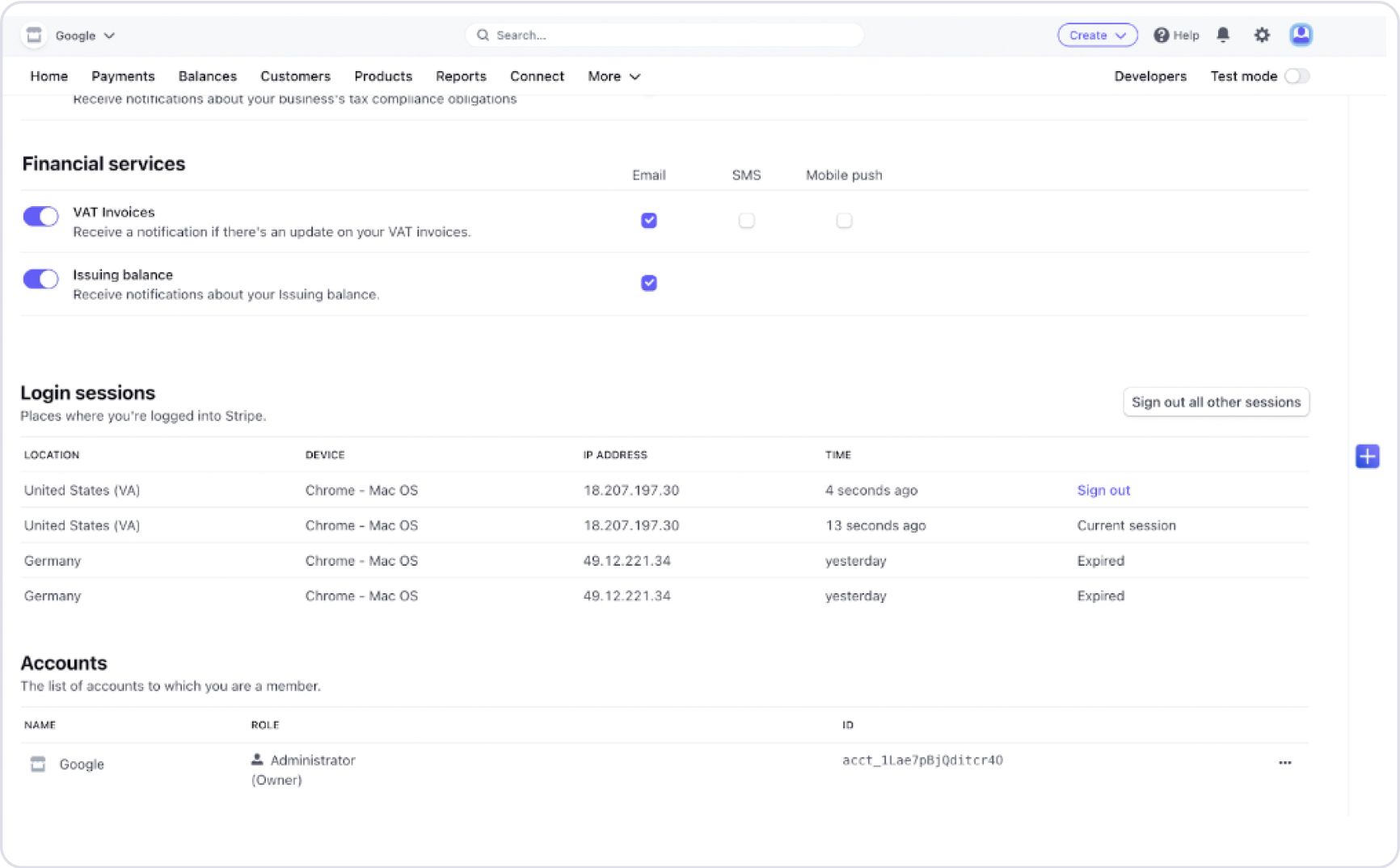Navigate to Customers

pyautogui.click(x=295, y=76)
